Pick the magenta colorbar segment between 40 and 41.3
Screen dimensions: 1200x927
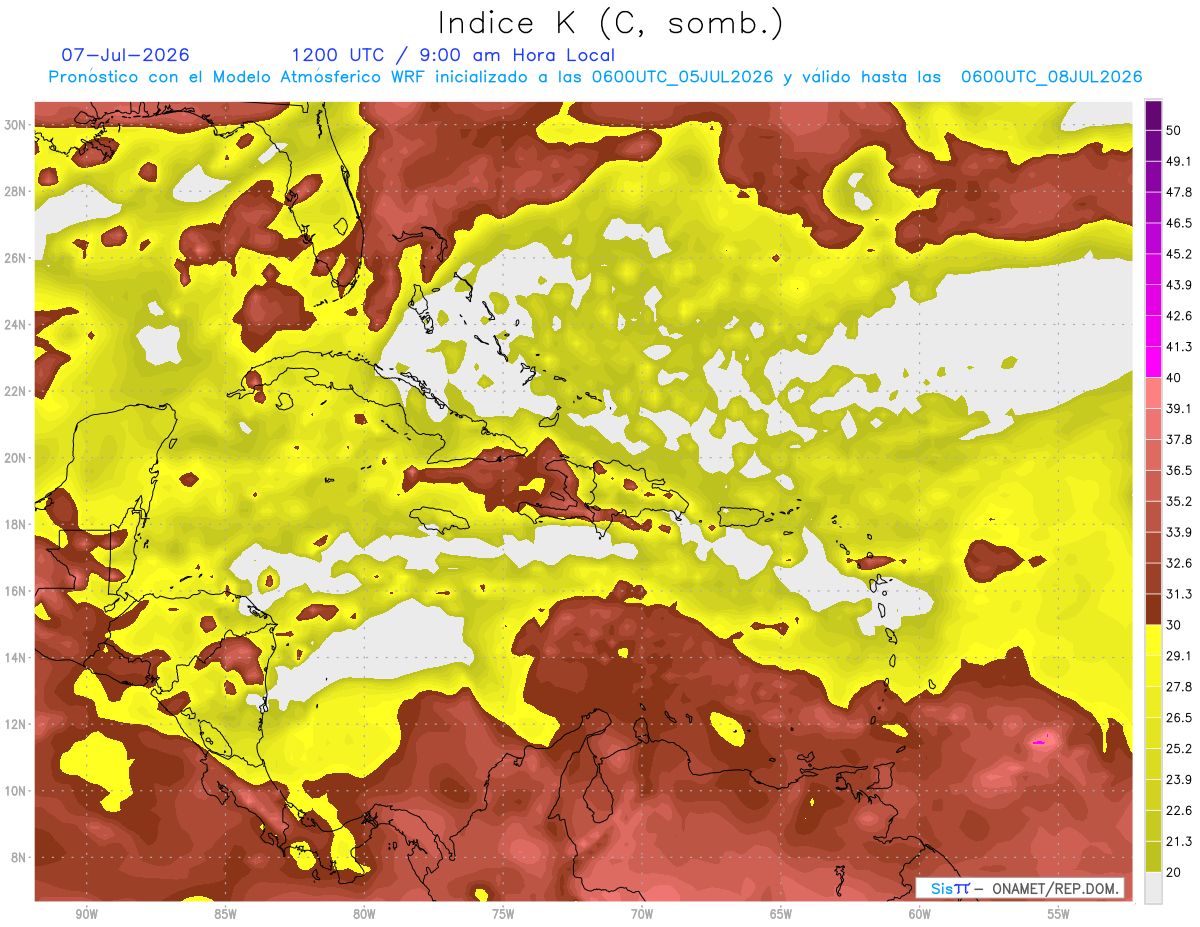click(1153, 362)
